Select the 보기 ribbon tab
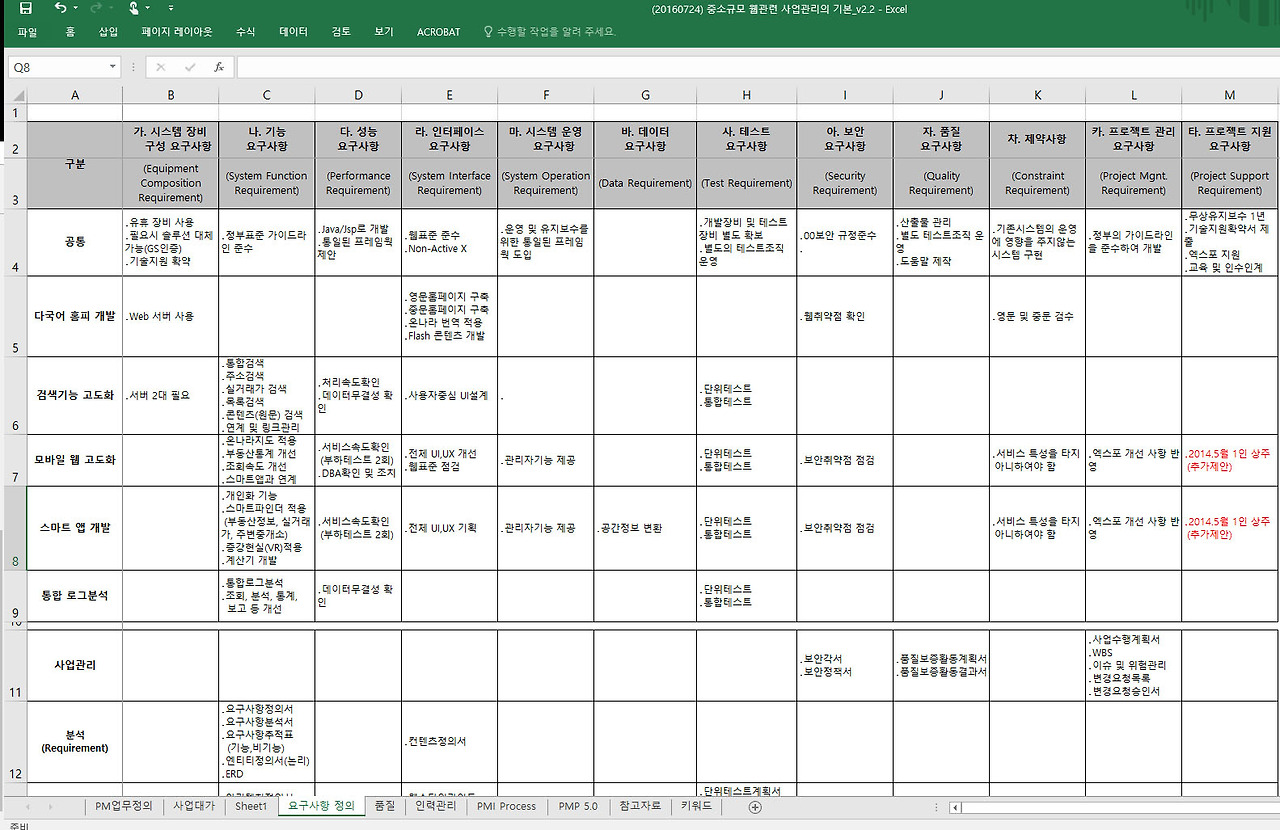The height and width of the screenshot is (830, 1280). pos(384,32)
